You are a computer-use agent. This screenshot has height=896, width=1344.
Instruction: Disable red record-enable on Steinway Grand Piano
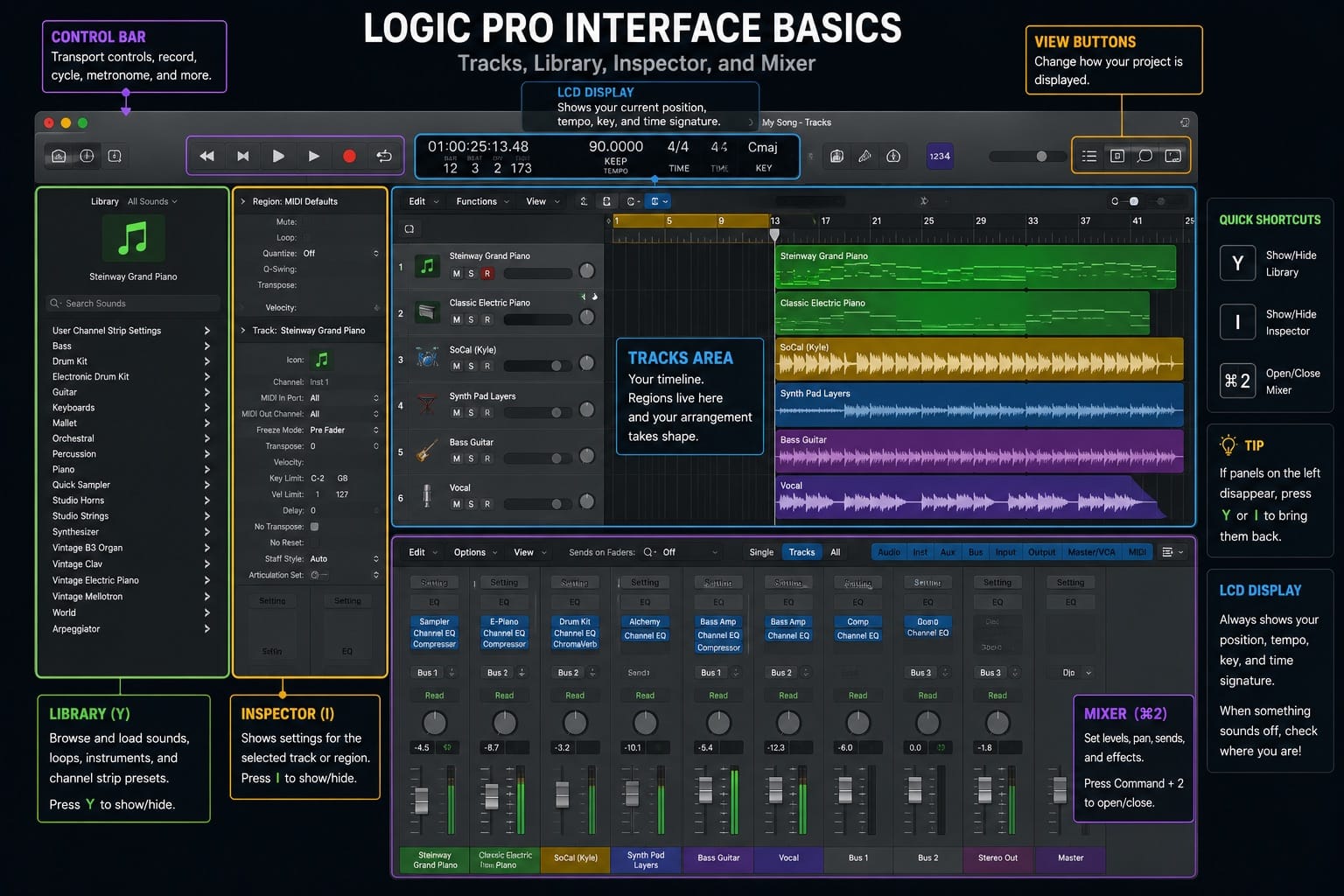487,274
